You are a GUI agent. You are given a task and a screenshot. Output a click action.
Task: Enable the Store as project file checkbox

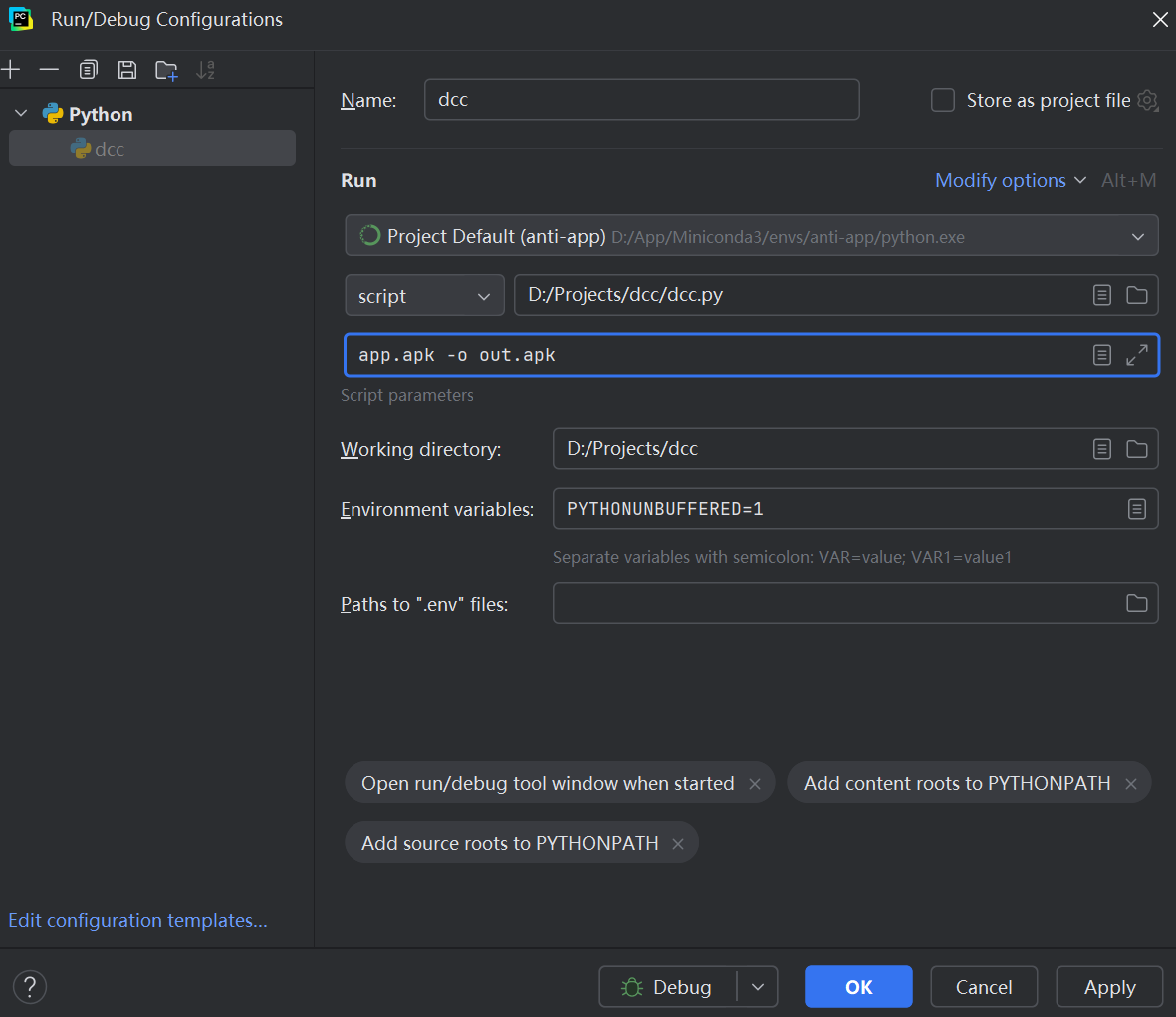(943, 100)
